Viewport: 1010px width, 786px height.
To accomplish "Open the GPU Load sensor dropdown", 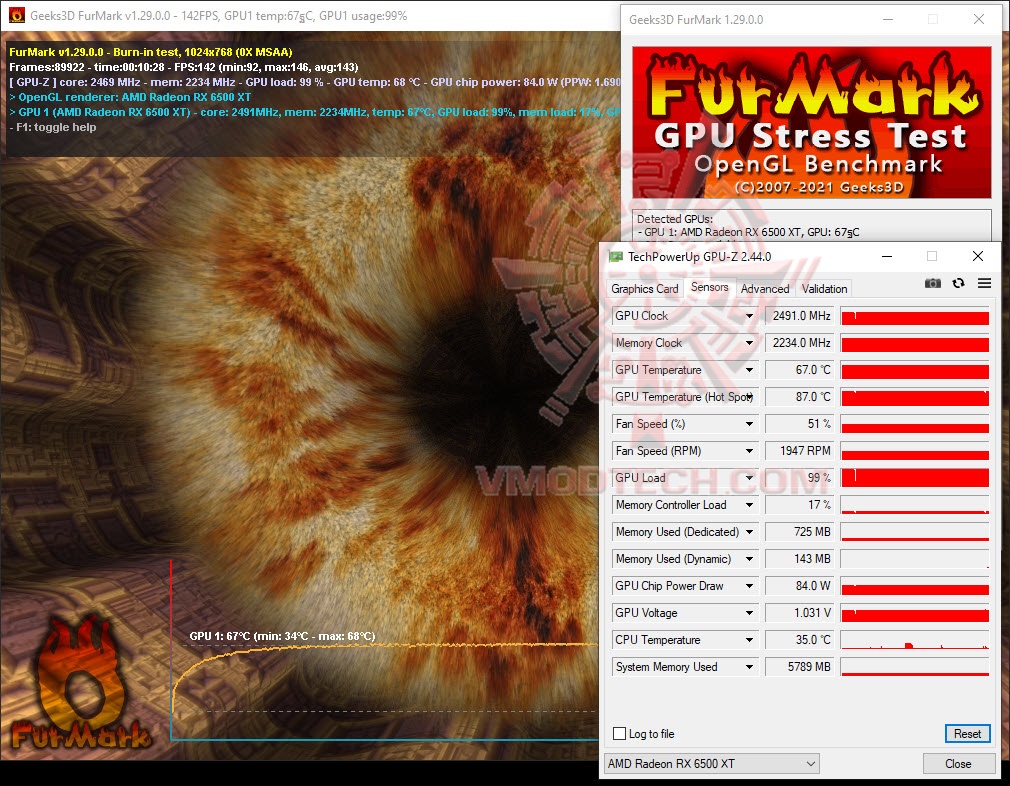I will point(749,478).
